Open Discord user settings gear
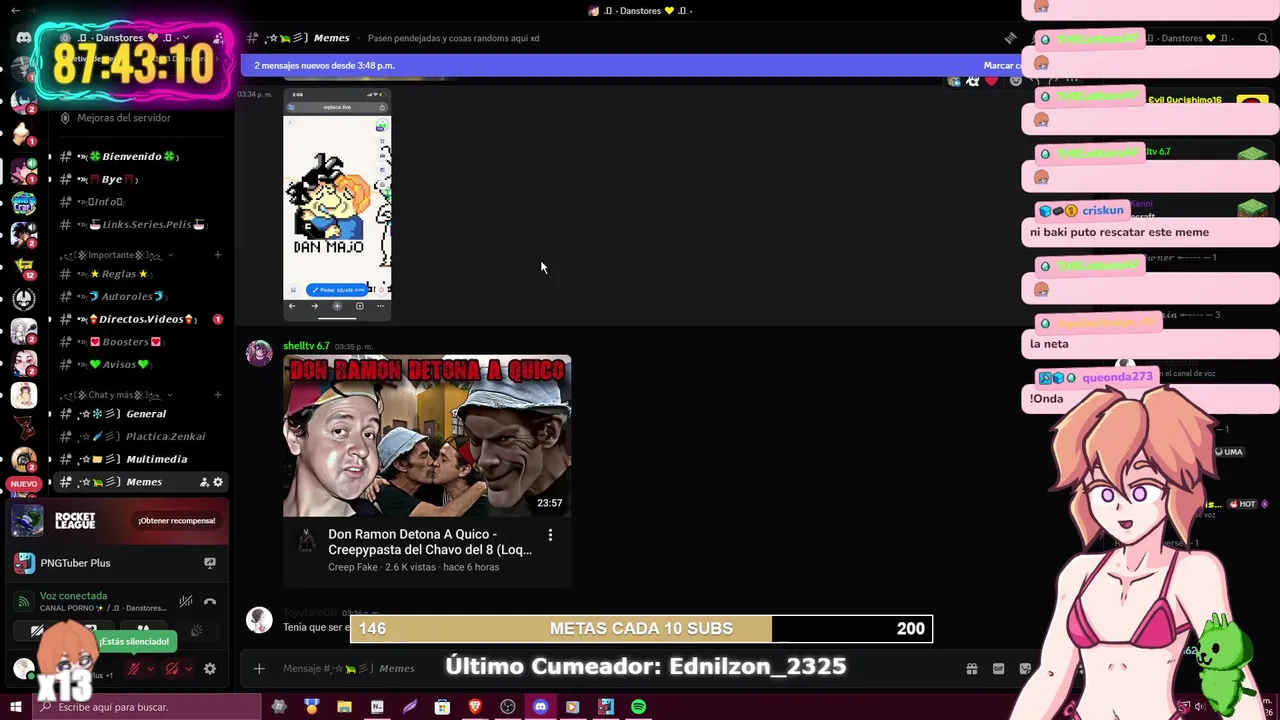Viewport: 1280px width, 720px height. coord(210,669)
